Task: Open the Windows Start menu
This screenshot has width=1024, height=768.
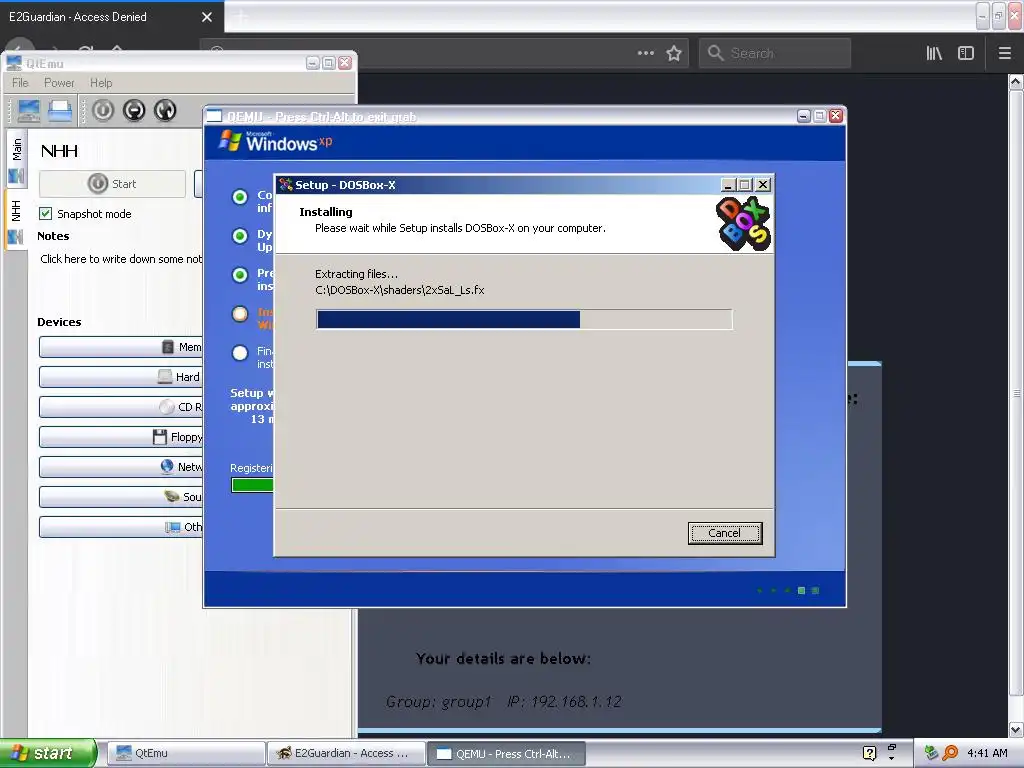Action: [x=47, y=753]
